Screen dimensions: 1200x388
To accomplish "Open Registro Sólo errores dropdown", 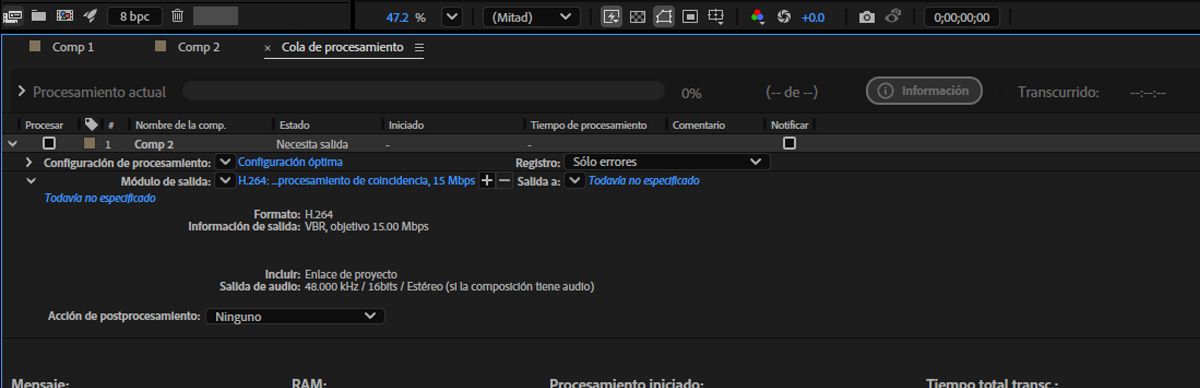I will point(667,162).
